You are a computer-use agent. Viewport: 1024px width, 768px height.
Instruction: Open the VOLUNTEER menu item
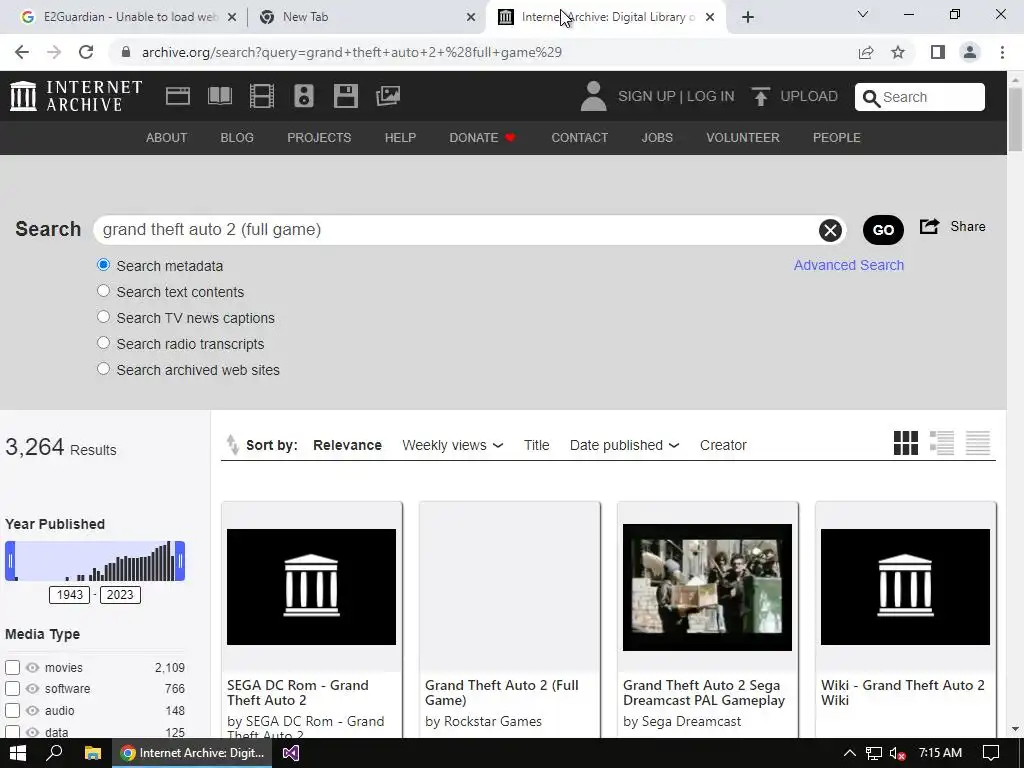point(743,138)
